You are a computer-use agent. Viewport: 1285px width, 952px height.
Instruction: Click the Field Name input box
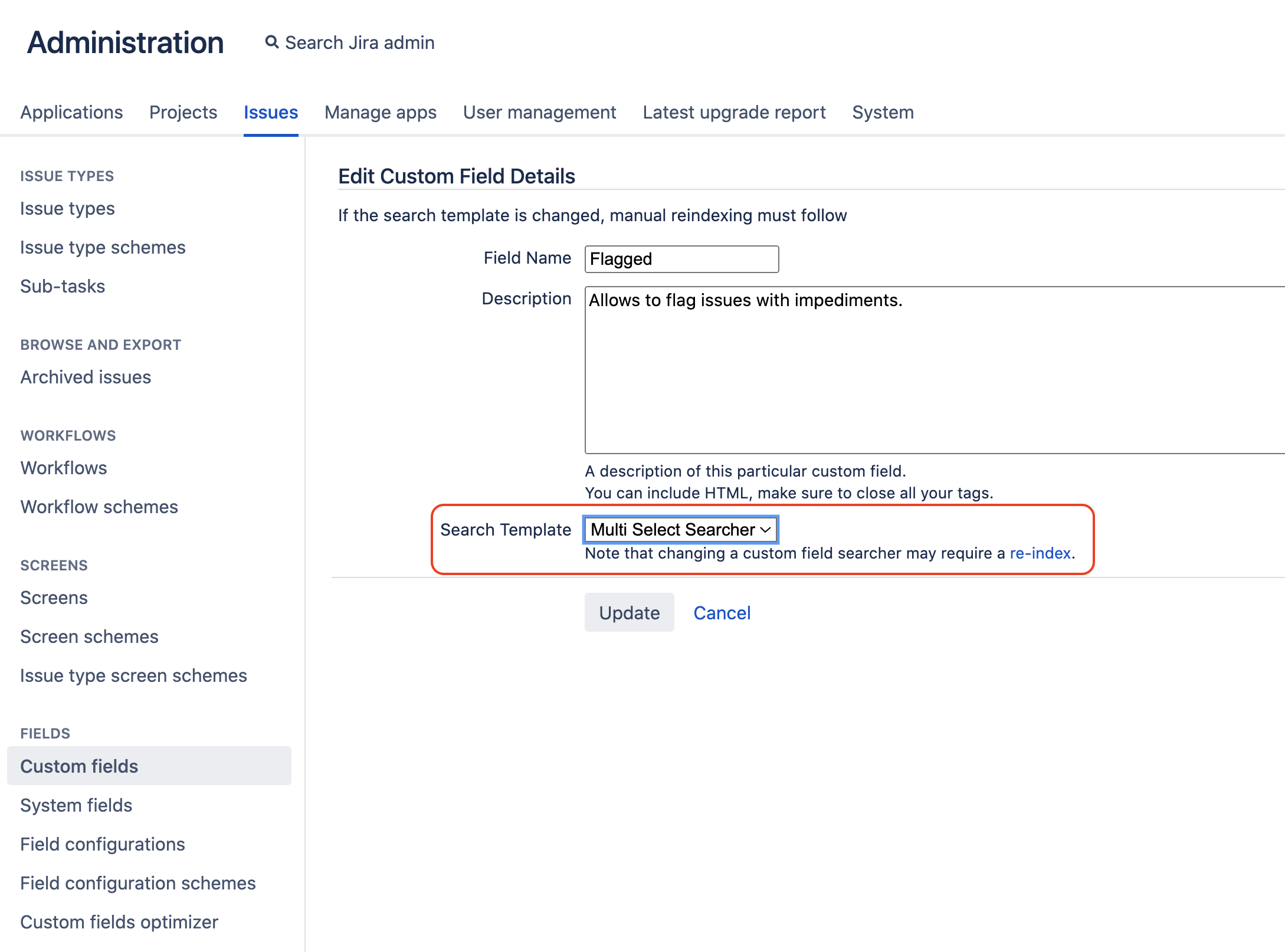click(681, 259)
